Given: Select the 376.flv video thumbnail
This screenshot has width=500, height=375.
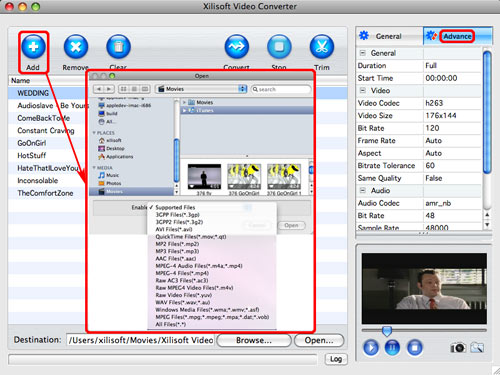Looking at the screenshot, I should click(204, 177).
